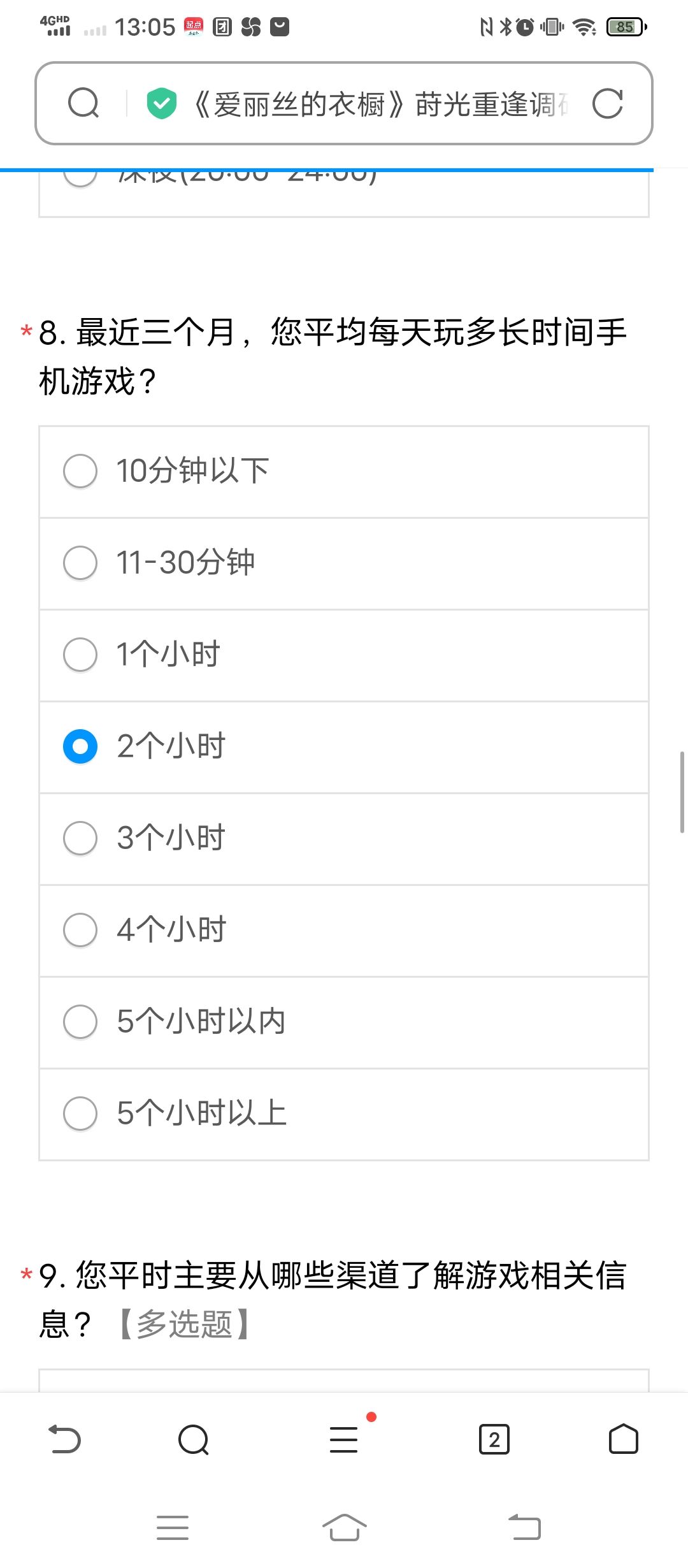Tap the page scrollbar on right edge
This screenshot has width=688, height=1568.
point(682,792)
